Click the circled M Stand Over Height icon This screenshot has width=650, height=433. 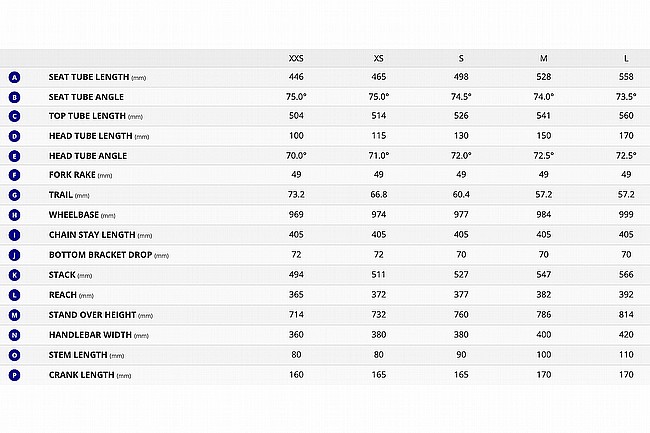[x=15, y=315]
